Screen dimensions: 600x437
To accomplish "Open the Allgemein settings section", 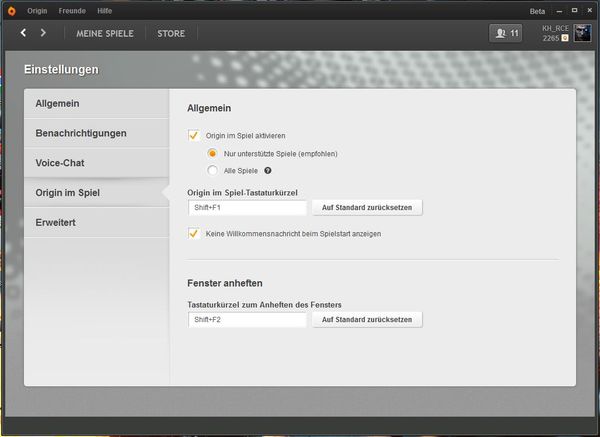I will (x=96, y=104).
